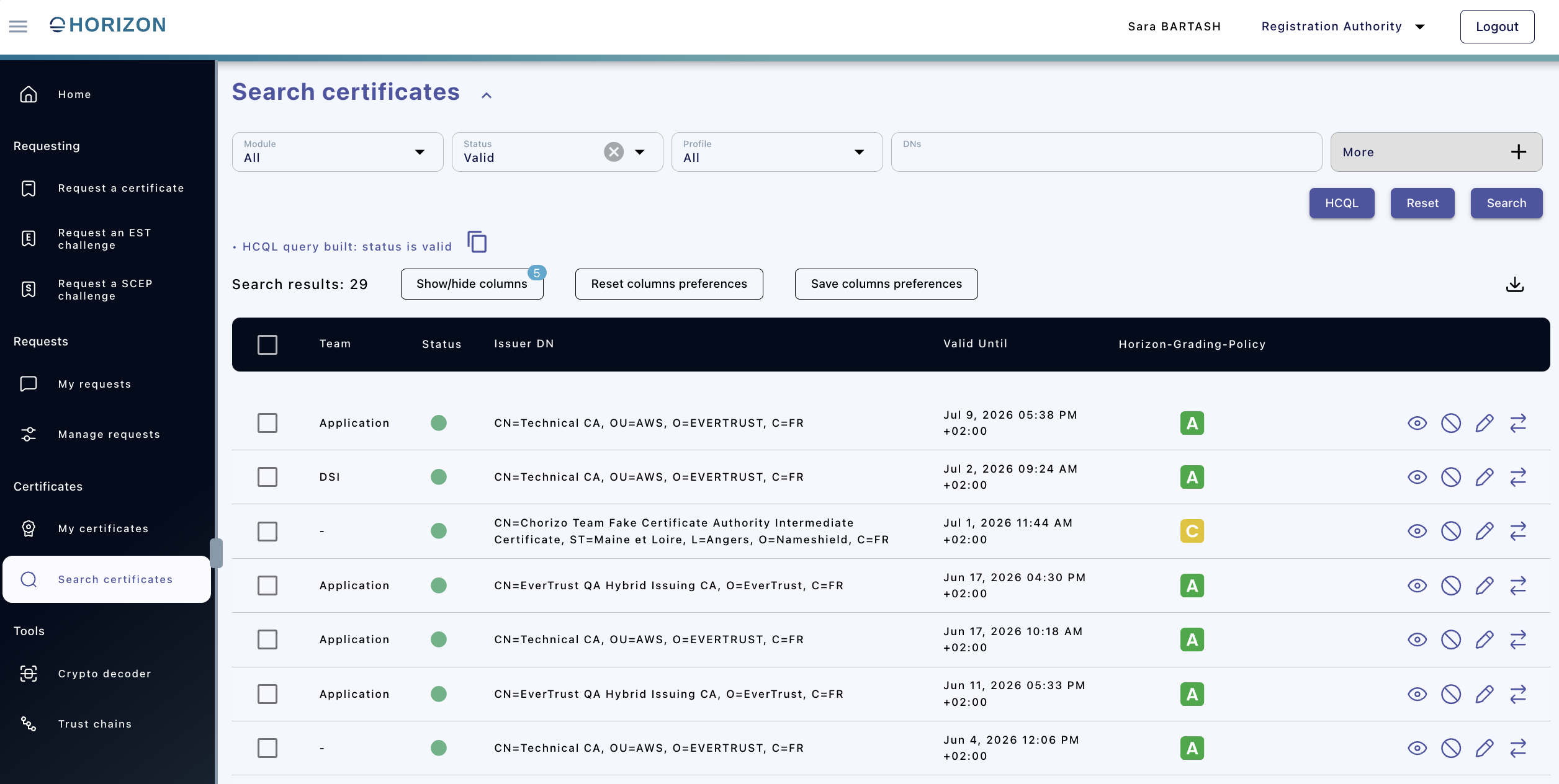This screenshot has width=1559, height=784.
Task: Select the DSI team row checkbox
Action: click(x=267, y=477)
